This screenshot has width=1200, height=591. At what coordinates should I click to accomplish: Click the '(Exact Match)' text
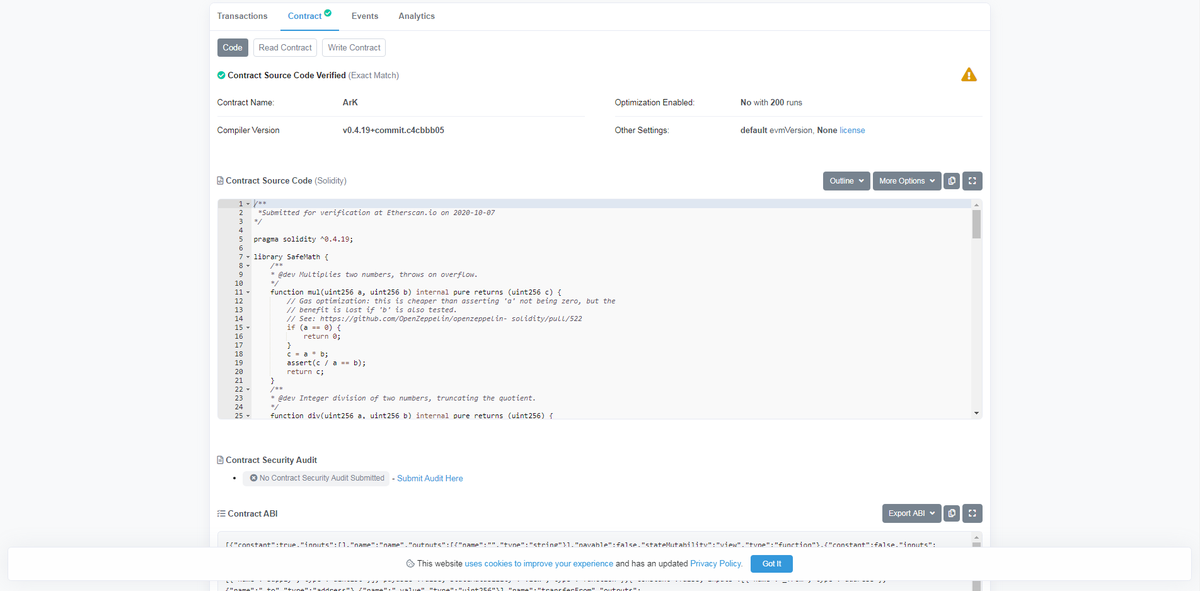[374, 75]
